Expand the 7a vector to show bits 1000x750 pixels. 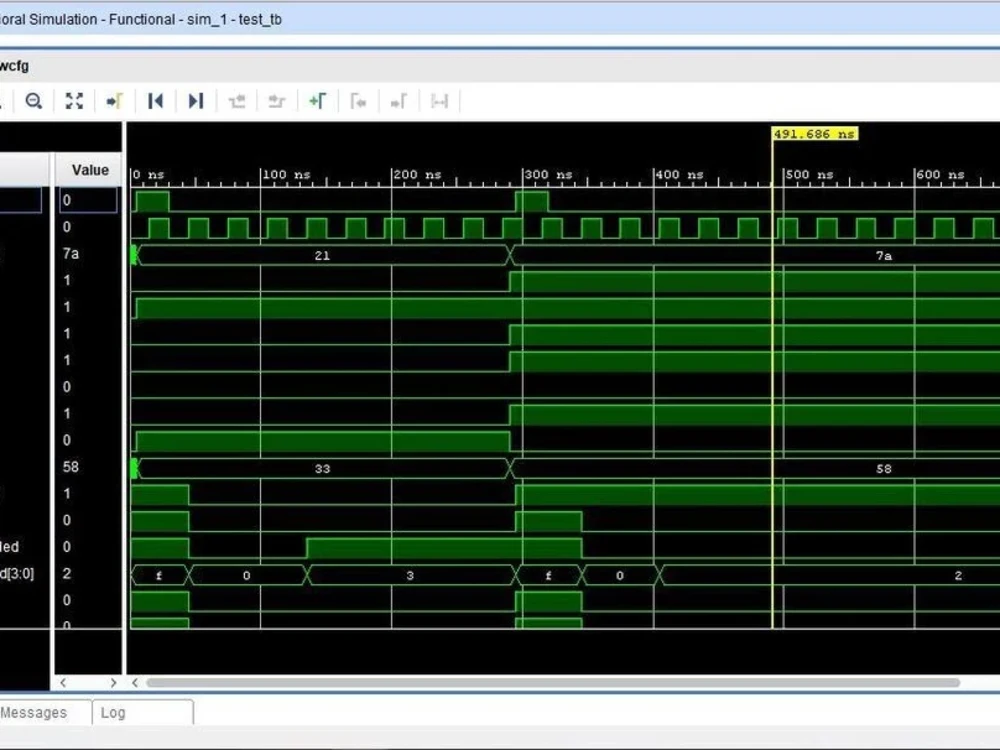pos(6,255)
